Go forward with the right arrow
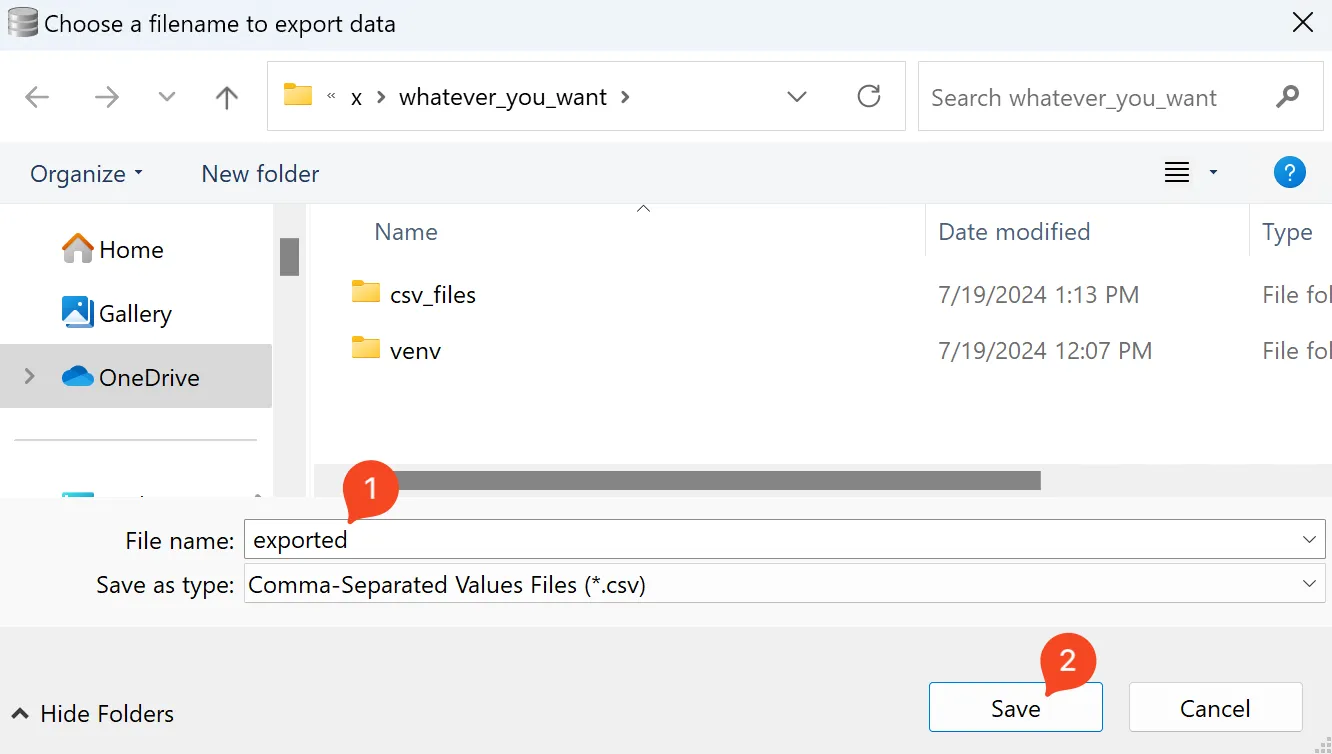1332x754 pixels. pos(106,97)
